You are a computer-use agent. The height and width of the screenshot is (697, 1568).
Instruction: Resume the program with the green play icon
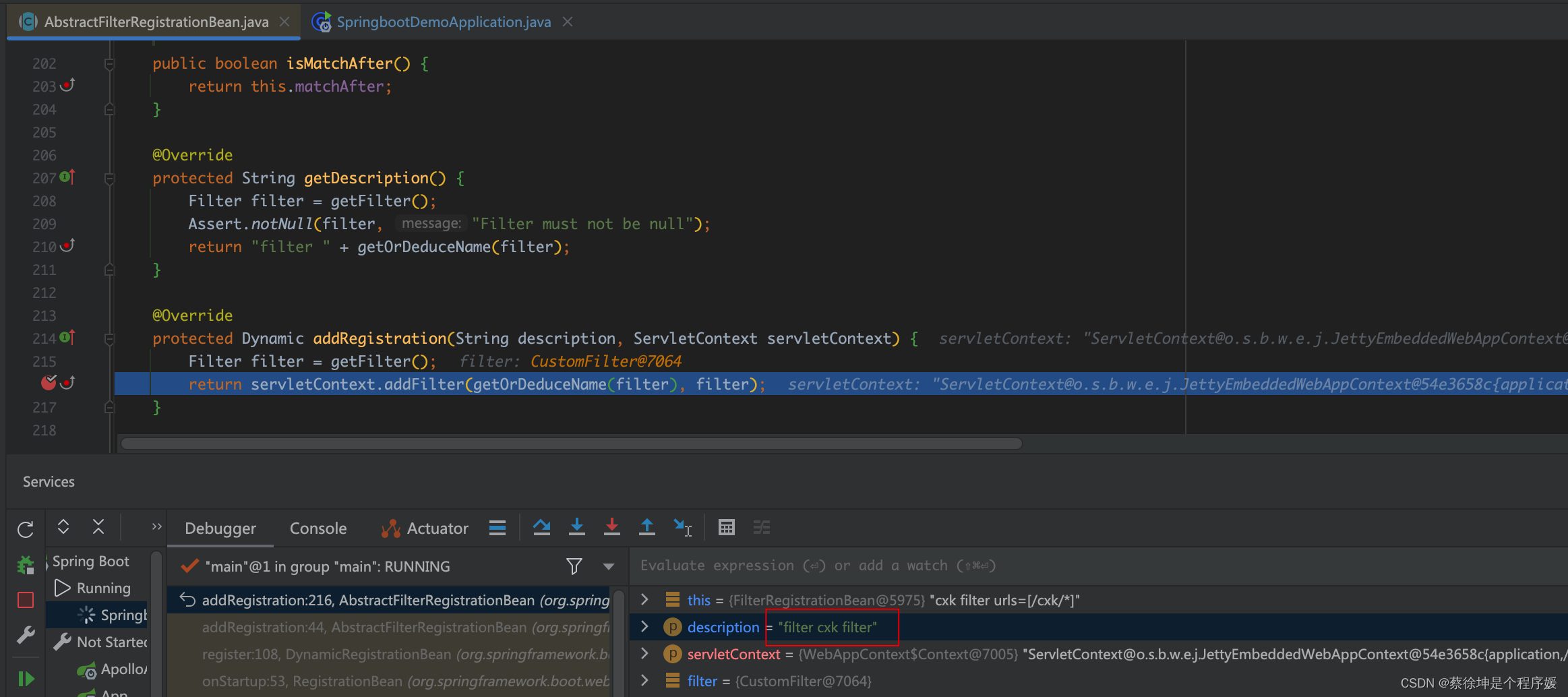pos(26,679)
